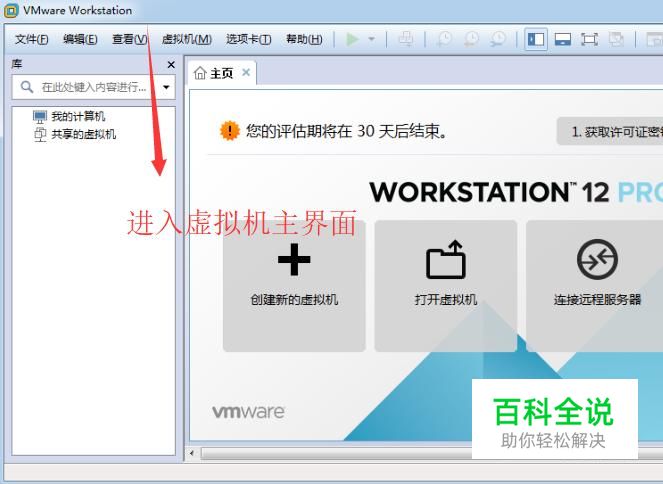Open the 虚拟机(M) menu

click(186, 39)
